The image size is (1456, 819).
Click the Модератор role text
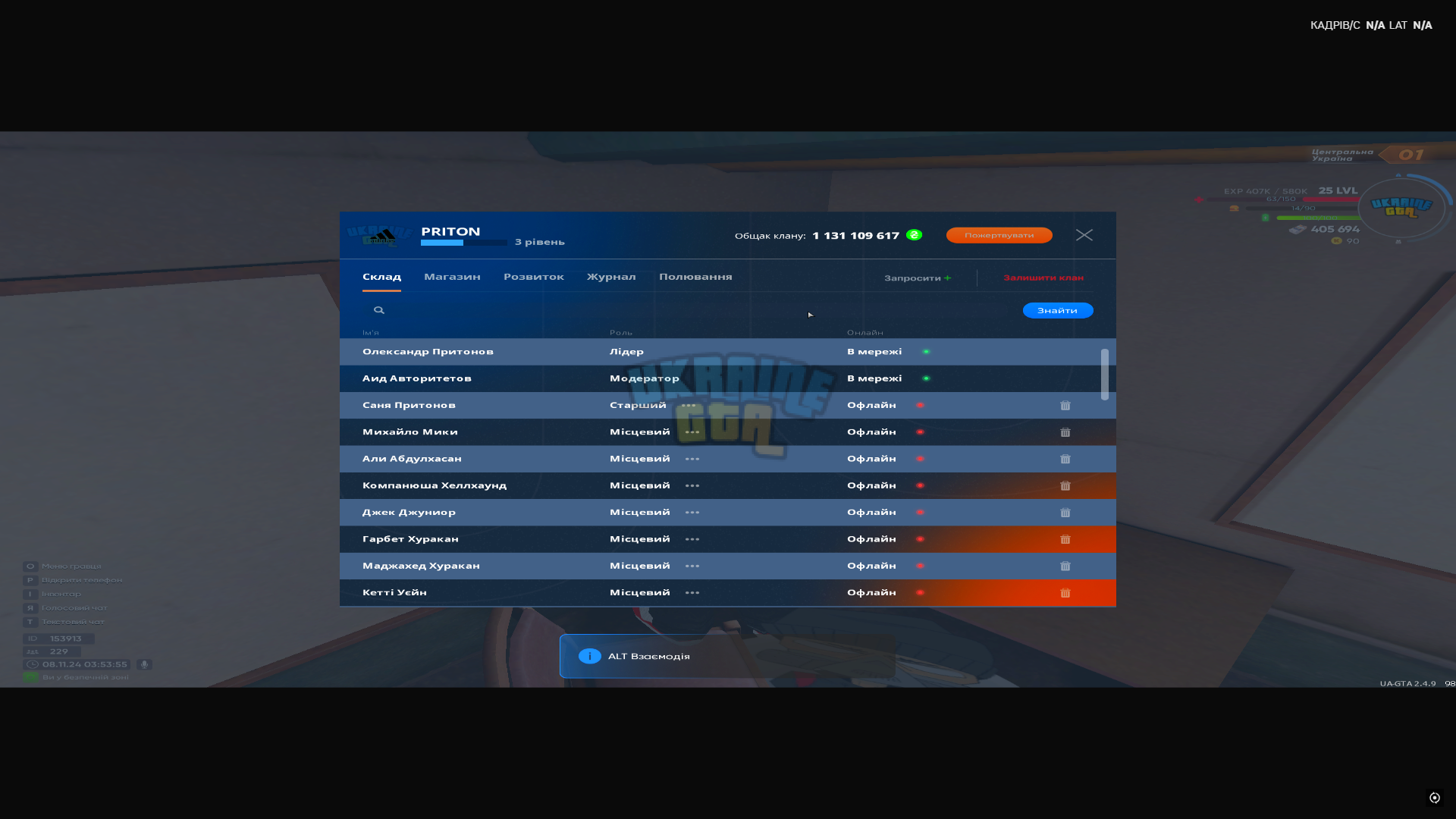click(x=645, y=378)
